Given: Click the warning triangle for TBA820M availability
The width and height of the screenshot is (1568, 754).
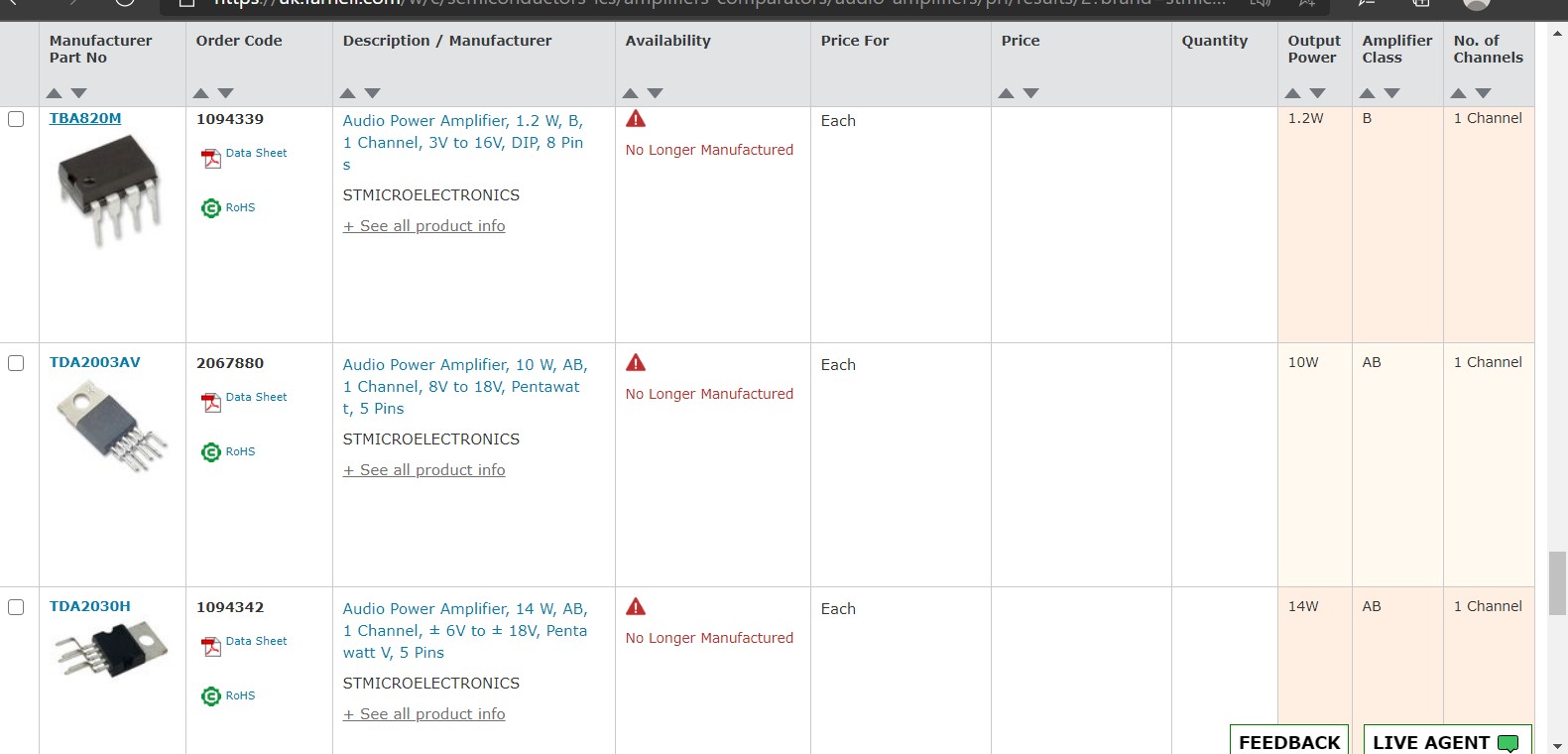Looking at the screenshot, I should click(x=636, y=119).
